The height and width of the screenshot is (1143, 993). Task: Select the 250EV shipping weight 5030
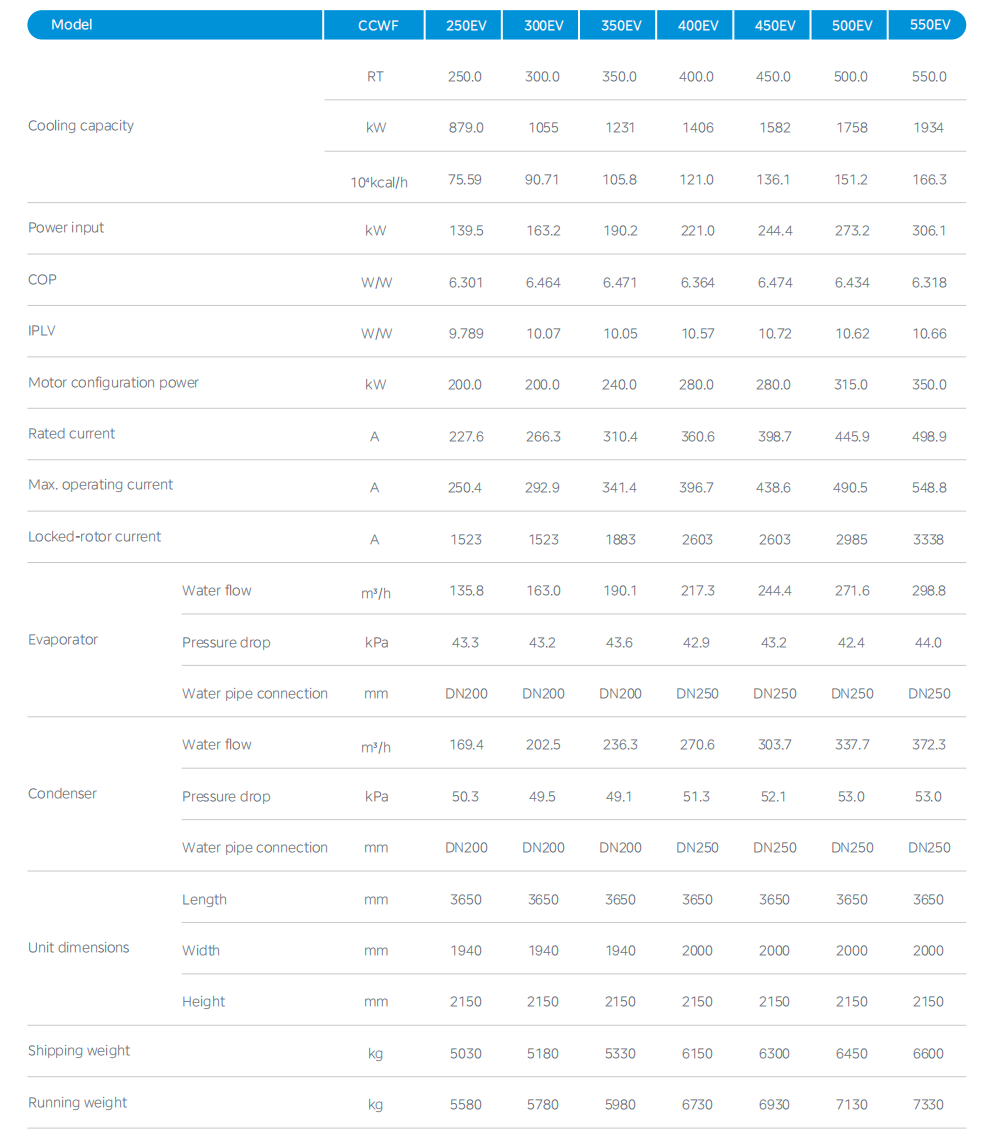[x=465, y=1054]
